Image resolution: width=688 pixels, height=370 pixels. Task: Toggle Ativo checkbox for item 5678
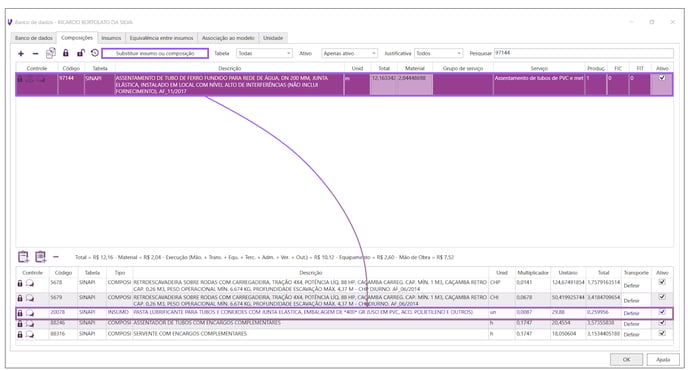pyautogui.click(x=662, y=282)
